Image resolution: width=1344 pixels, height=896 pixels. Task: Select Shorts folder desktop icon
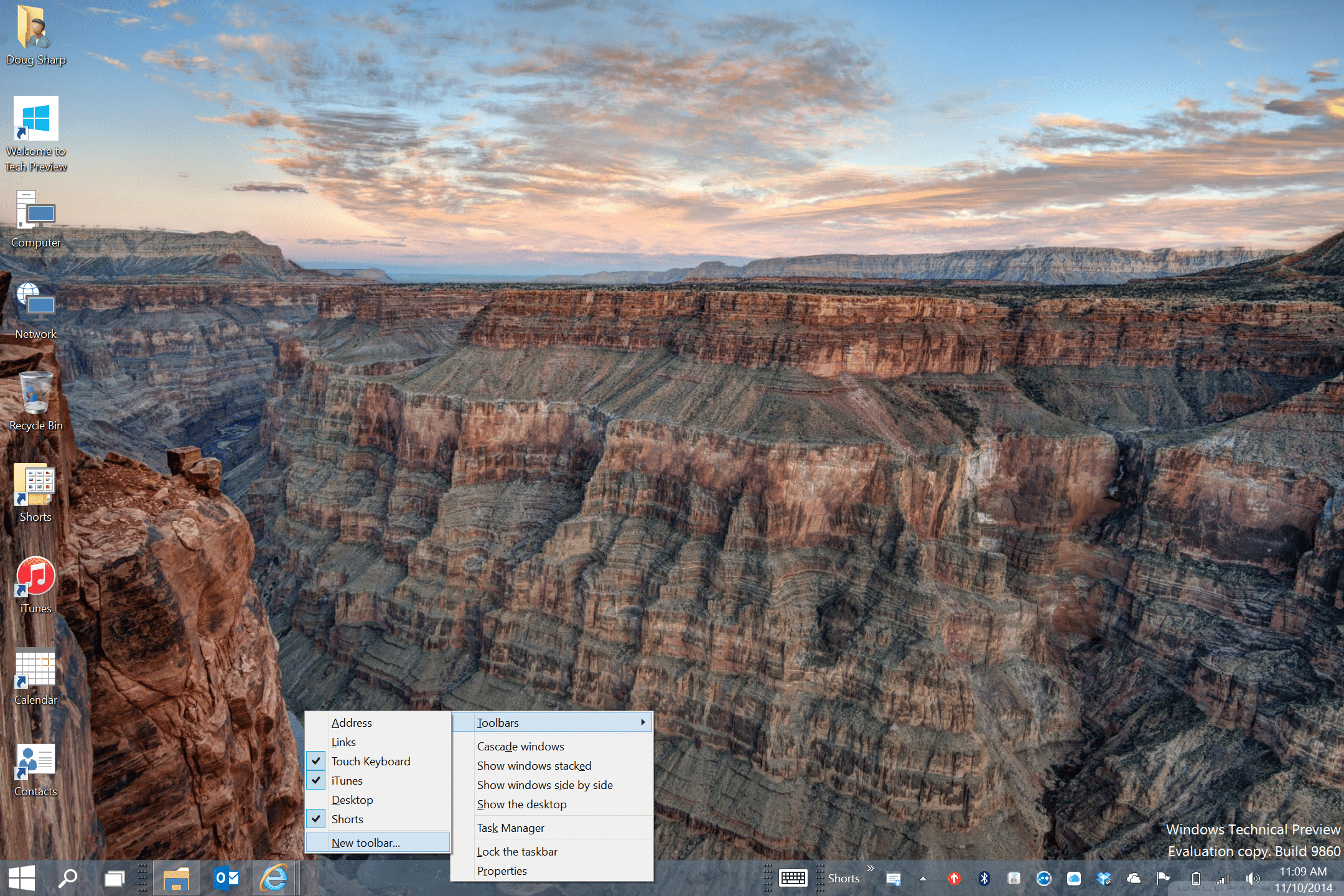pos(36,493)
